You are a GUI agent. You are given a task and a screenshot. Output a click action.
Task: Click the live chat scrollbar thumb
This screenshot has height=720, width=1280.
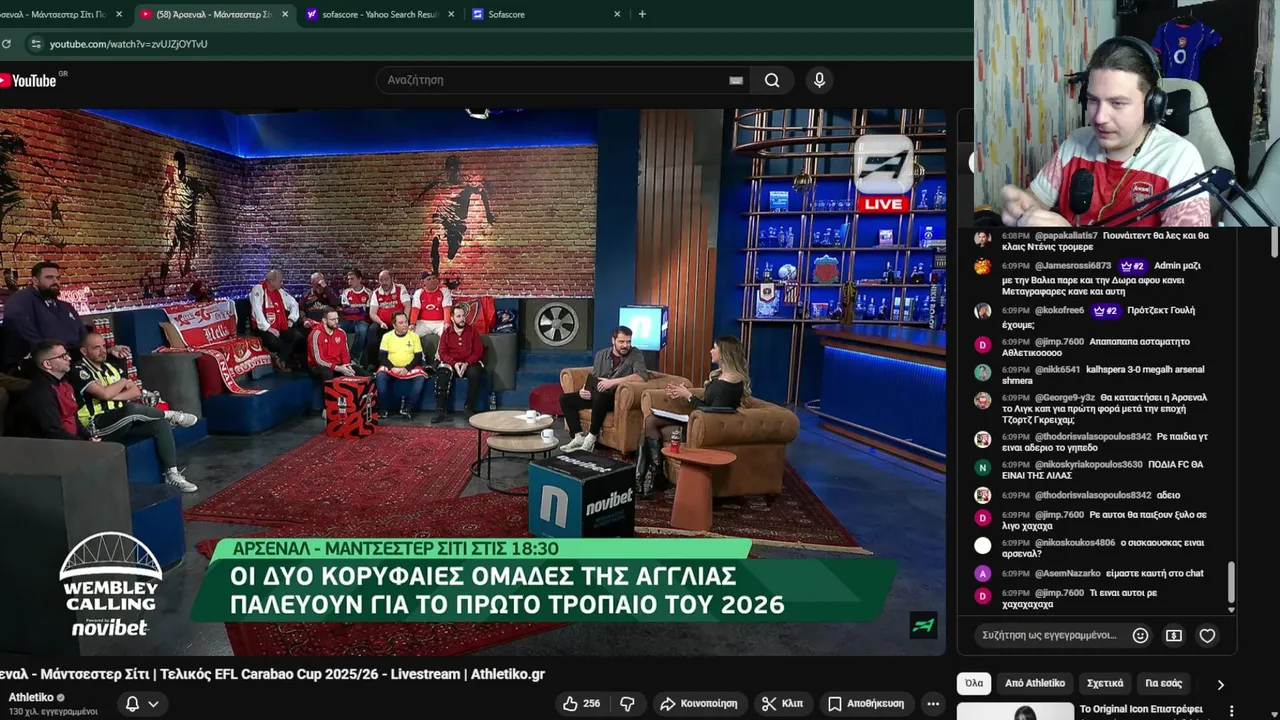(x=1231, y=582)
